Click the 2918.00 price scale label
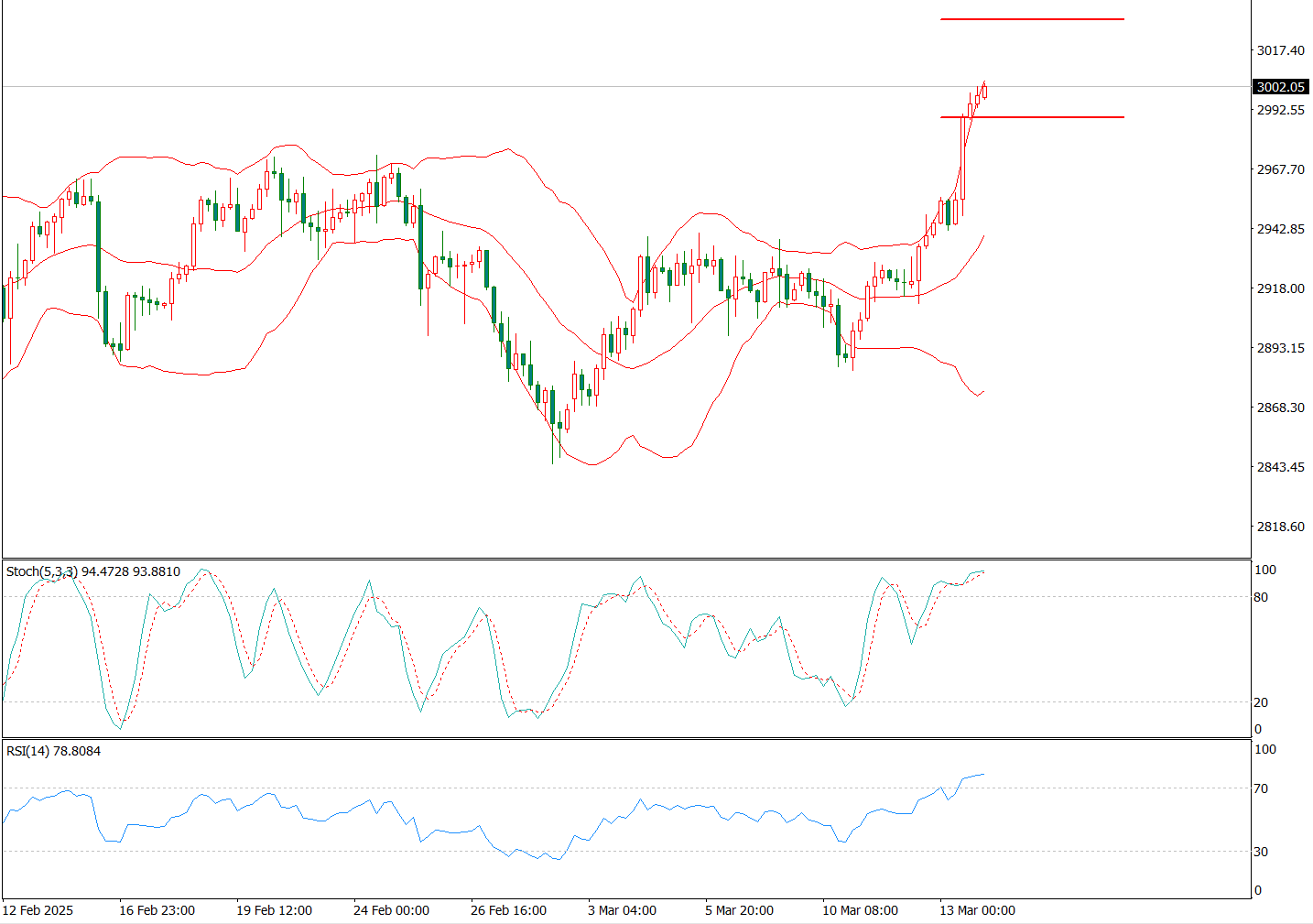1313x924 pixels. tap(1280, 288)
